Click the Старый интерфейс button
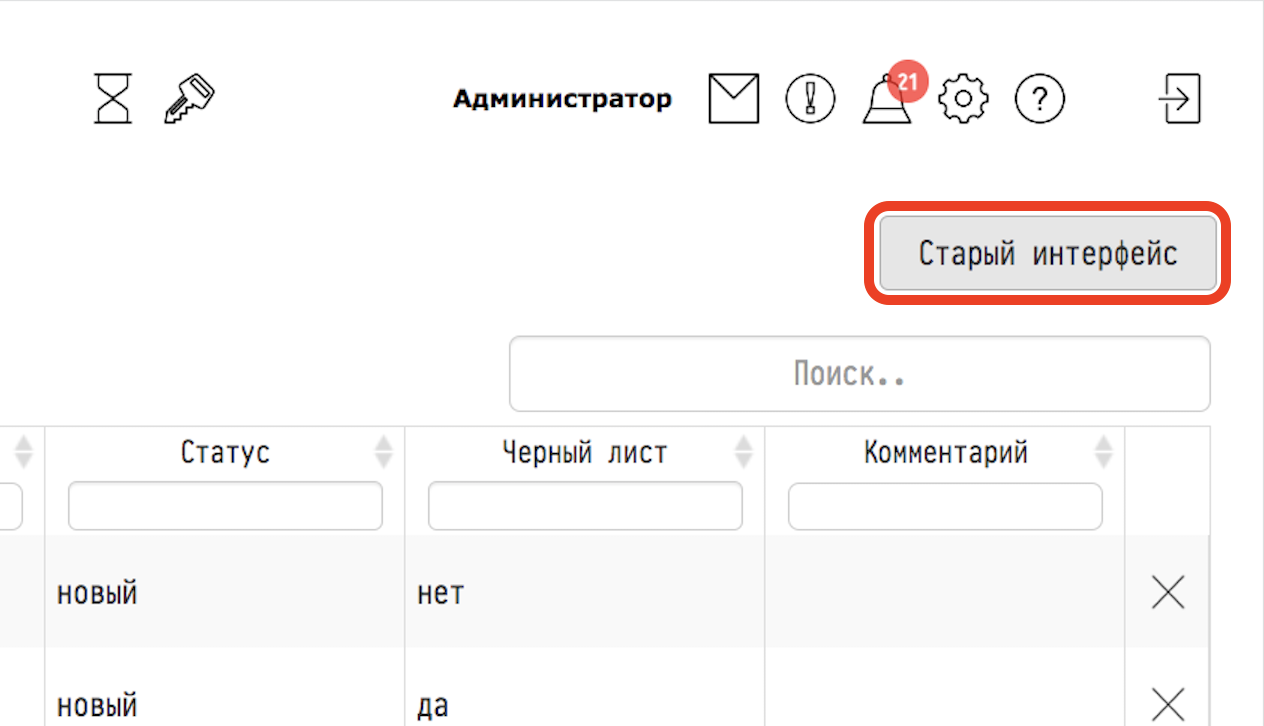This screenshot has height=726, width=1264. (1048, 253)
